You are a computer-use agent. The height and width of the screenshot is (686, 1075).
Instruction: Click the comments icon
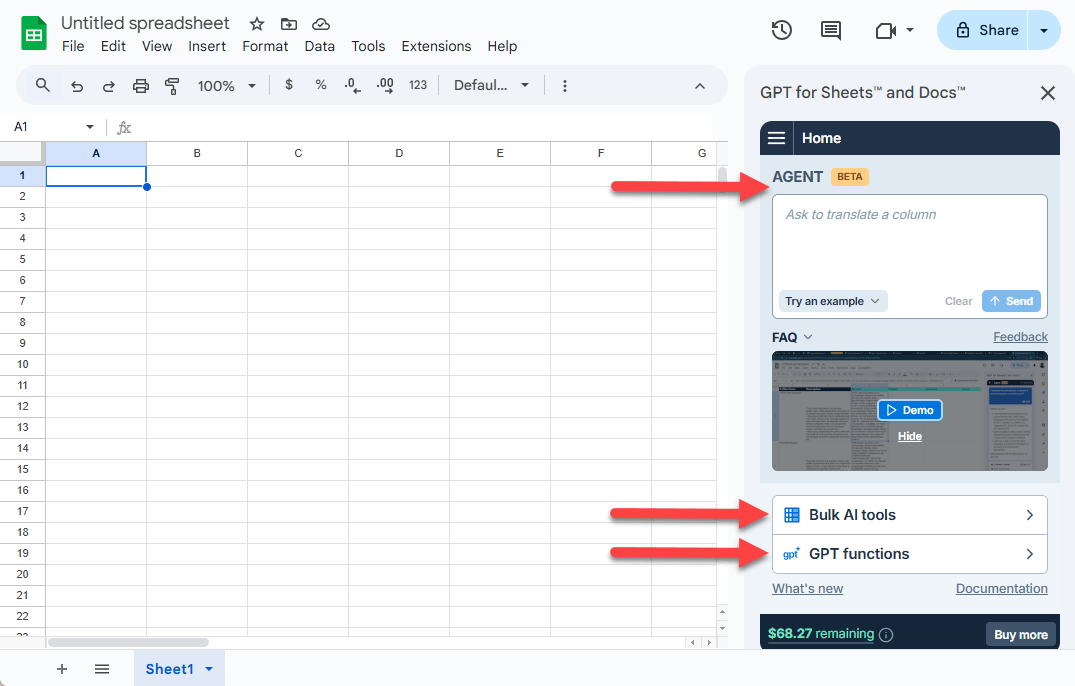click(x=830, y=30)
